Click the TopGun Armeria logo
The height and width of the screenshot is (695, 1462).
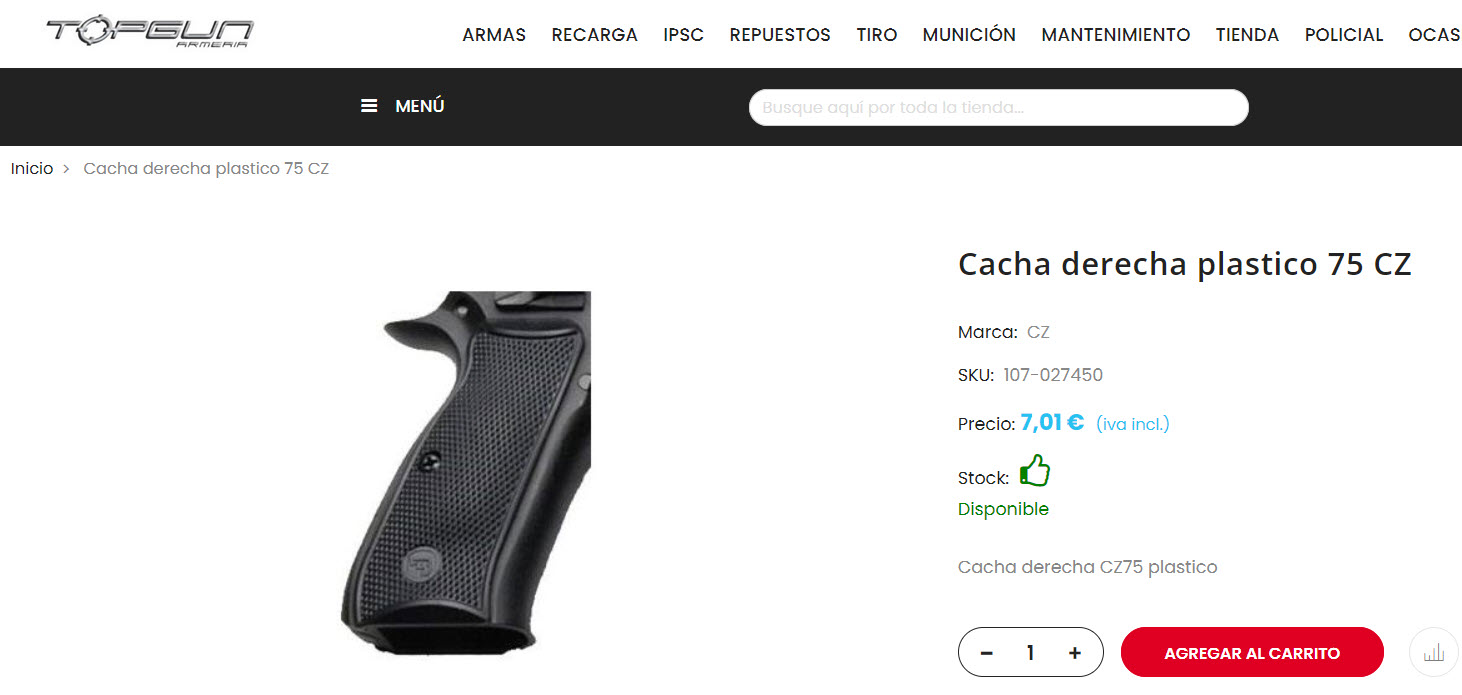tap(149, 32)
